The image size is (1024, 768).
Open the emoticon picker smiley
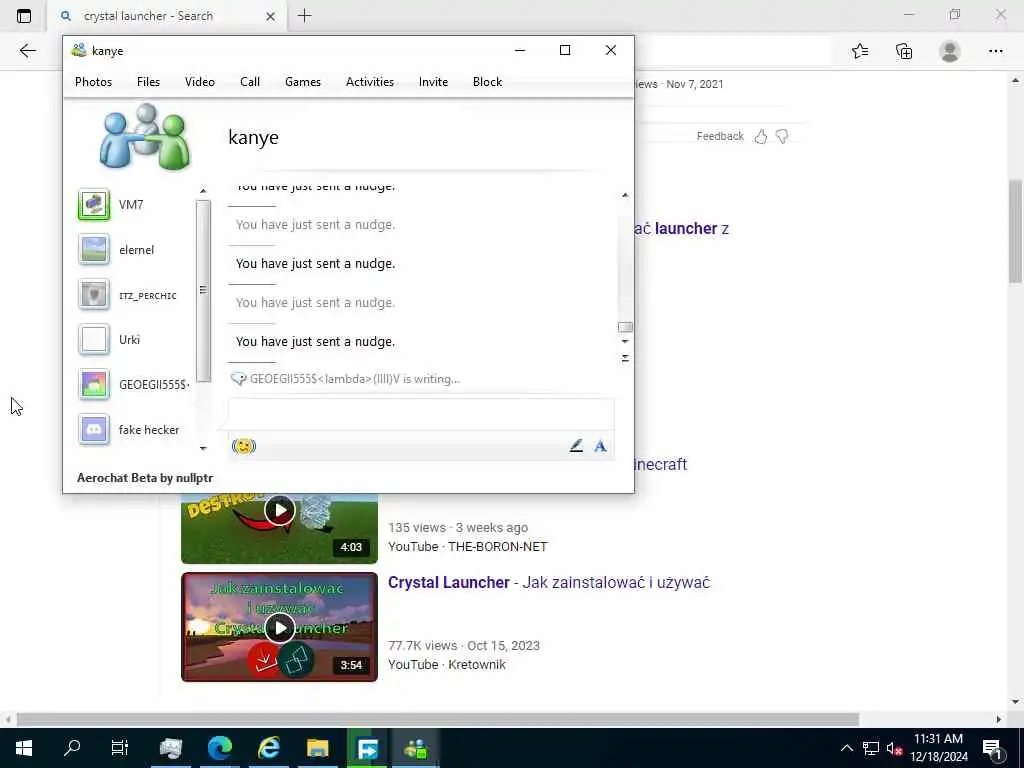point(244,446)
